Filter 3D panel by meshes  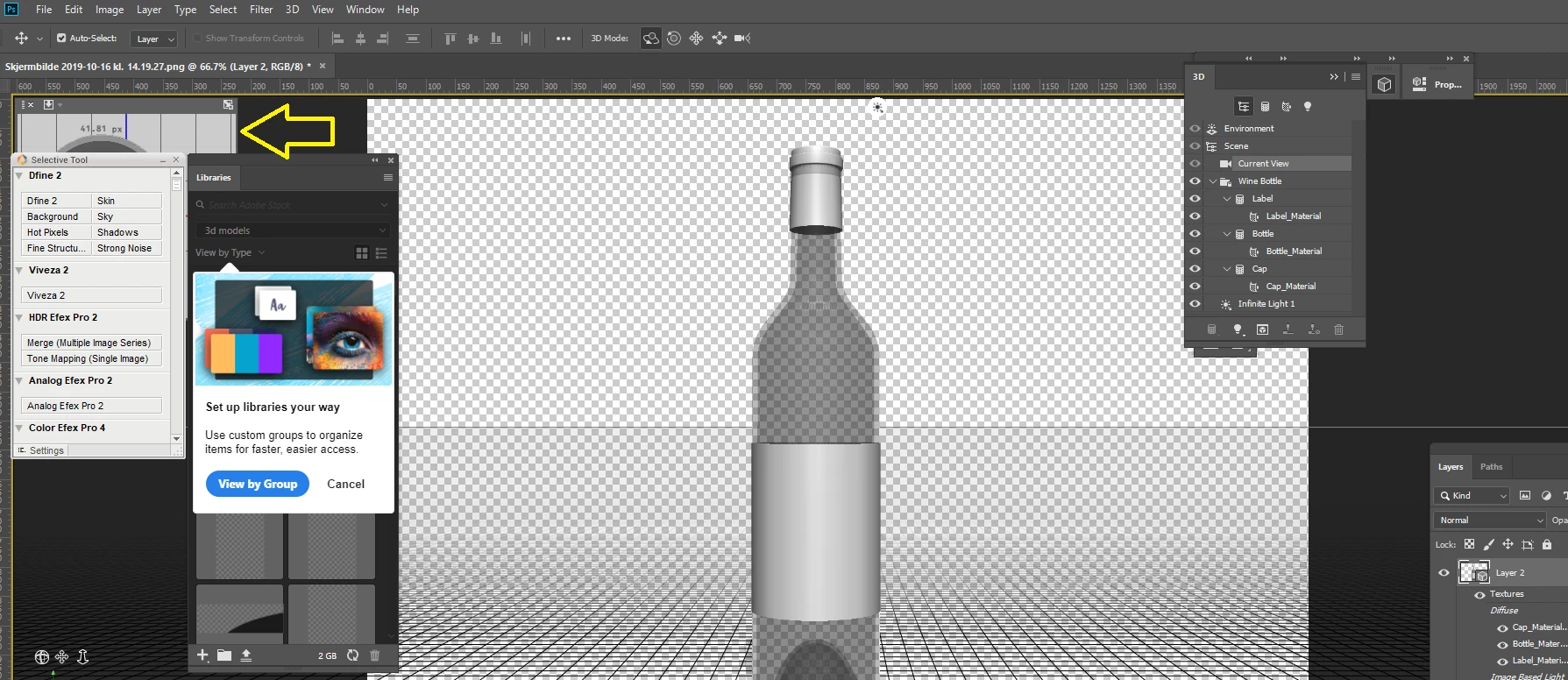pos(1265,106)
